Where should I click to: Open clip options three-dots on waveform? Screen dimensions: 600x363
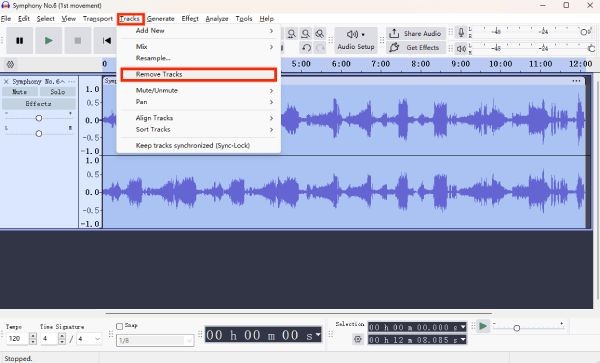[x=576, y=81]
